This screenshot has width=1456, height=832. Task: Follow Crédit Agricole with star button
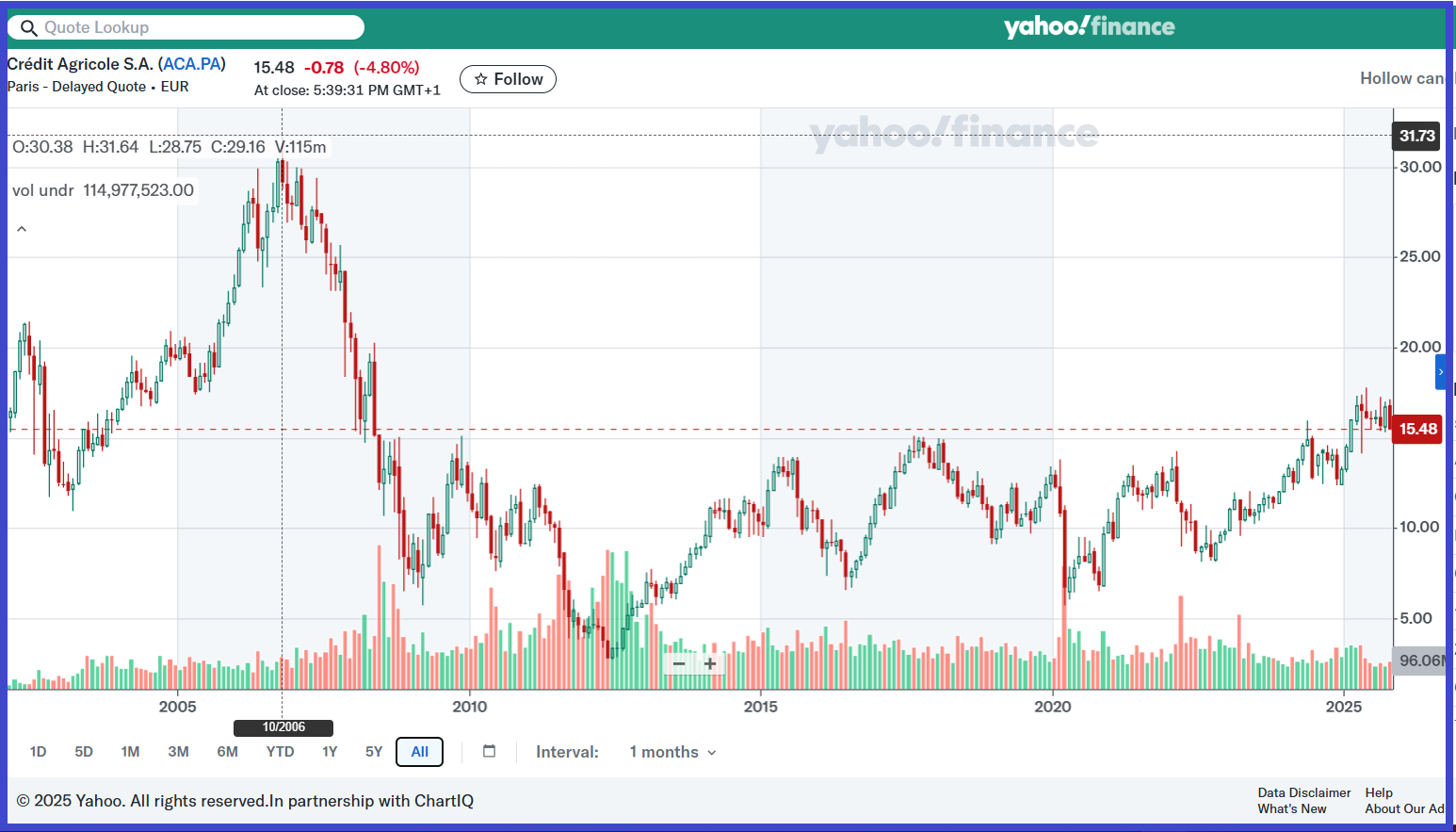[508, 79]
